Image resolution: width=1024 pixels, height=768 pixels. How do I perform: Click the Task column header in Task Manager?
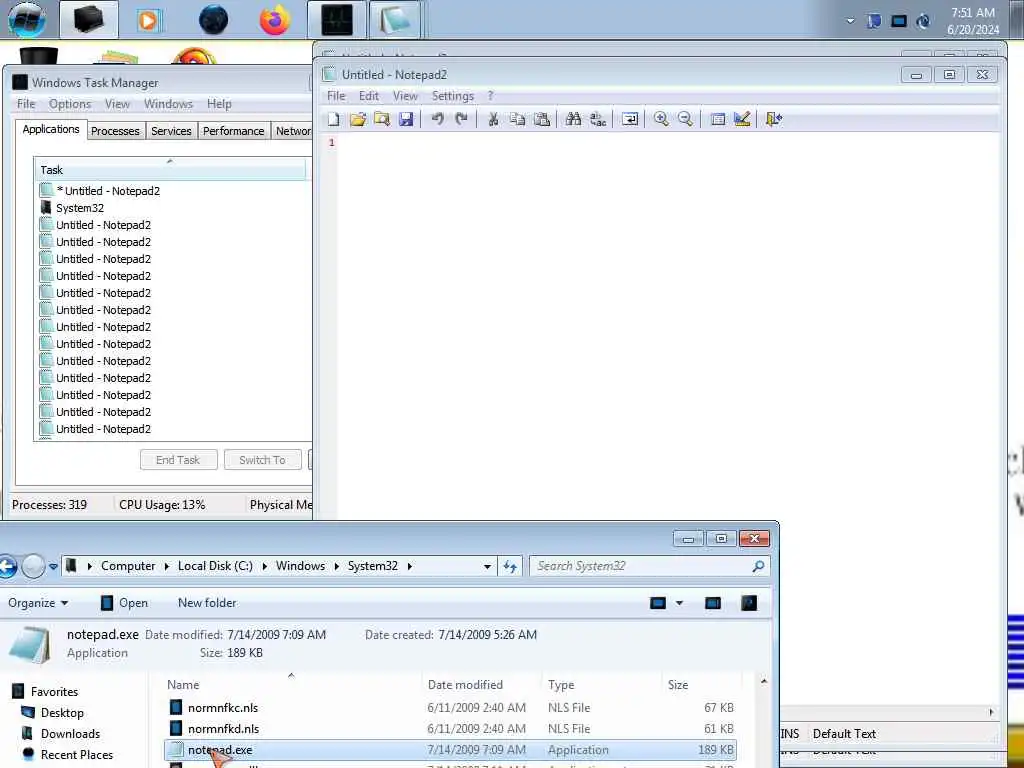pyautogui.click(x=170, y=170)
